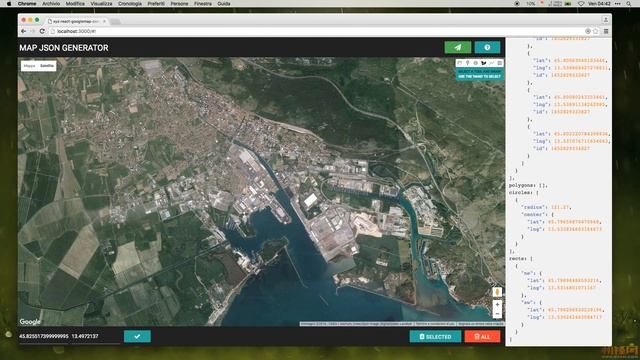640x360 pixels.
Task: Delete ALL shapes button
Action: pos(482,337)
